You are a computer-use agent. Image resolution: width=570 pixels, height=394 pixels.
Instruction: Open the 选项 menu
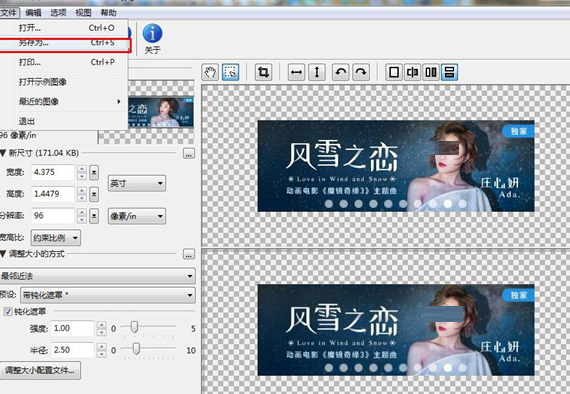[58, 13]
